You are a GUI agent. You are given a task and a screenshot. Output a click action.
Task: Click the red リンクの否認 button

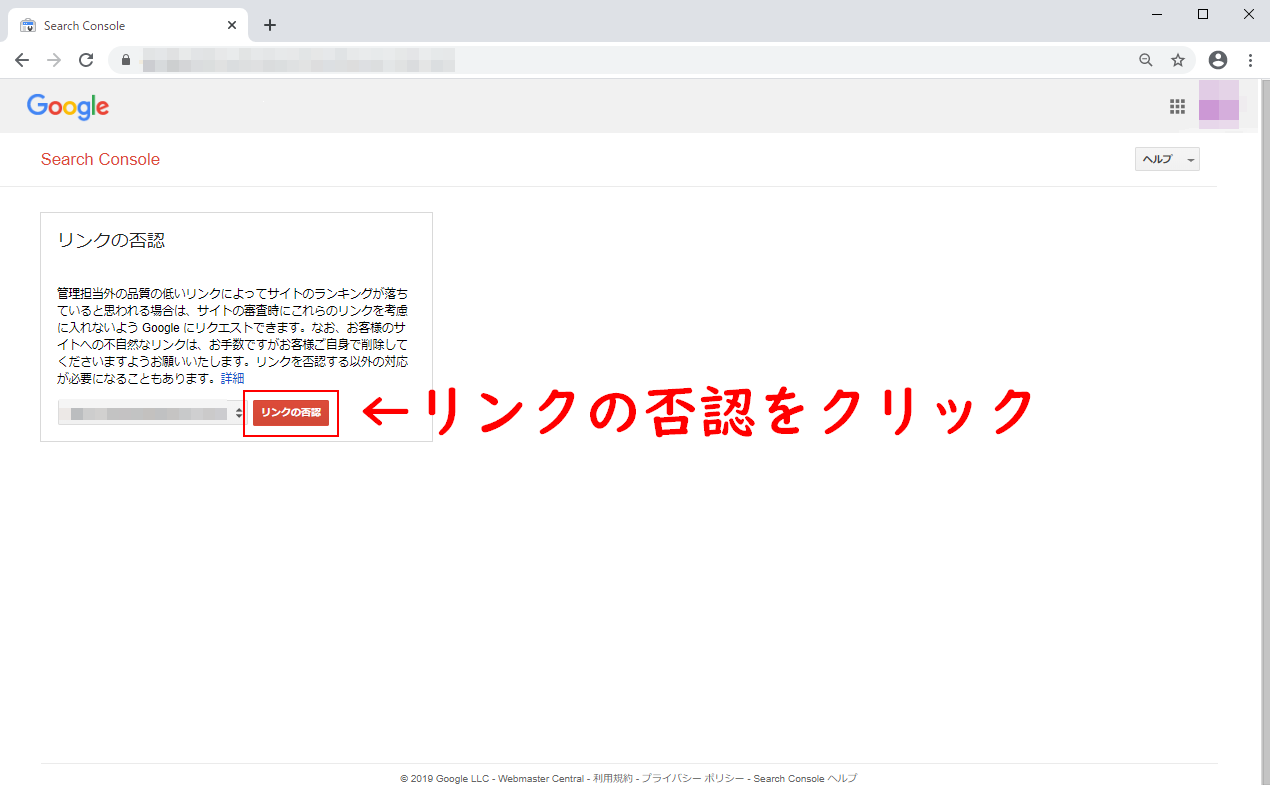pyautogui.click(x=291, y=412)
